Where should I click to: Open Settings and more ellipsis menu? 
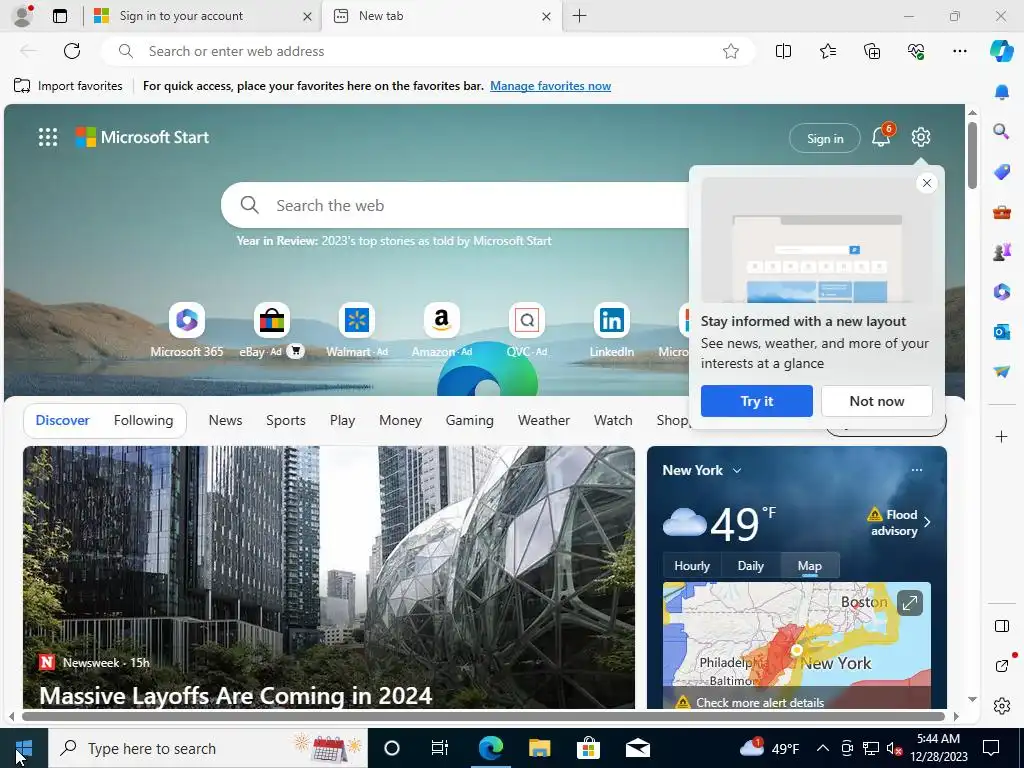pyautogui.click(x=959, y=51)
